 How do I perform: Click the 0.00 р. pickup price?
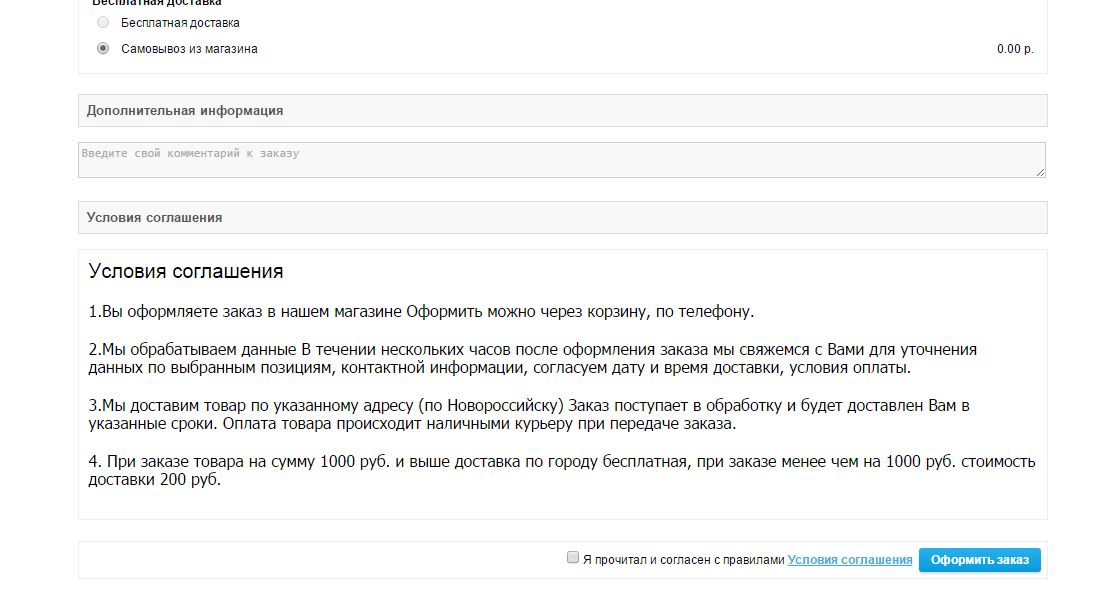[x=1015, y=49]
